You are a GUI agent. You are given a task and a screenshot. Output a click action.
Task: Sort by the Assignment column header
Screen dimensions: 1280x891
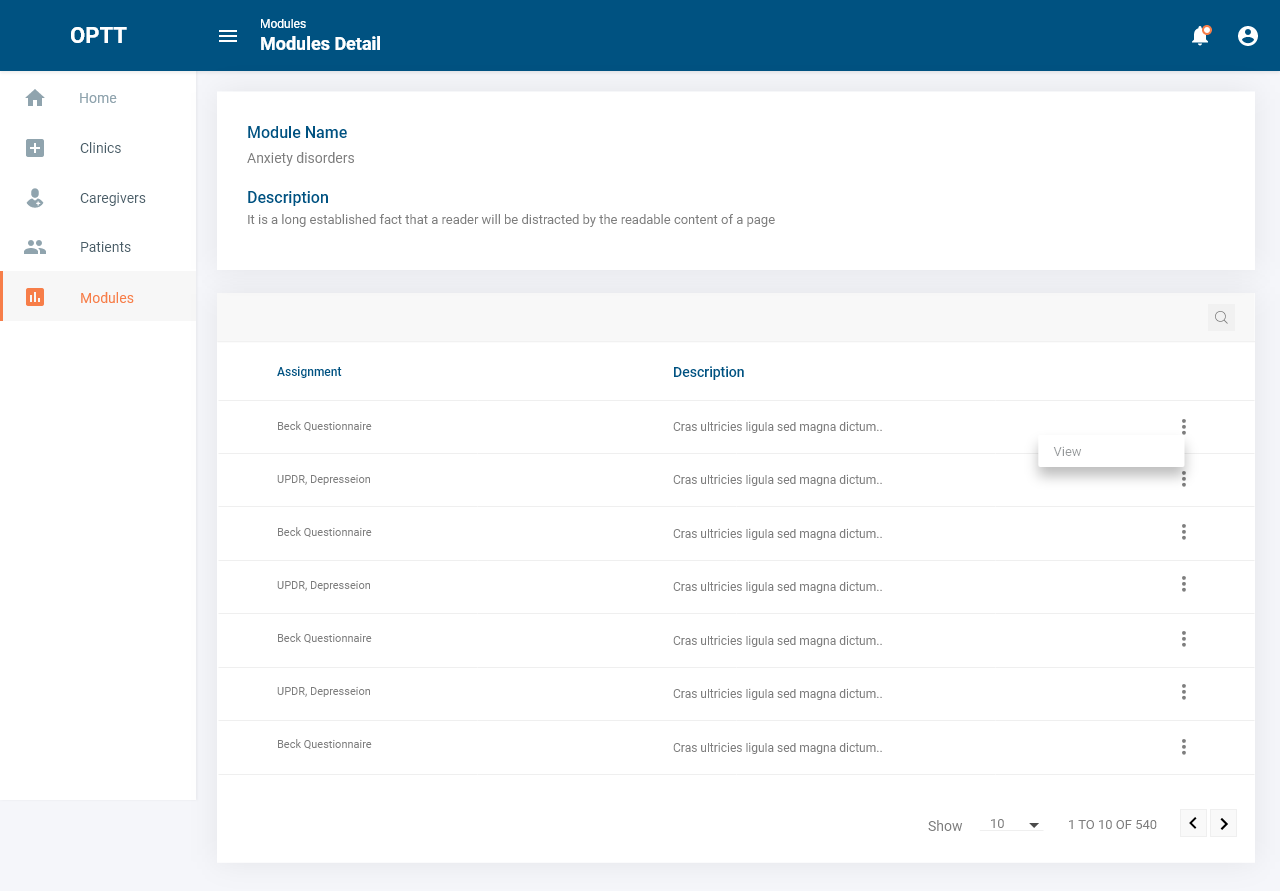click(x=309, y=372)
